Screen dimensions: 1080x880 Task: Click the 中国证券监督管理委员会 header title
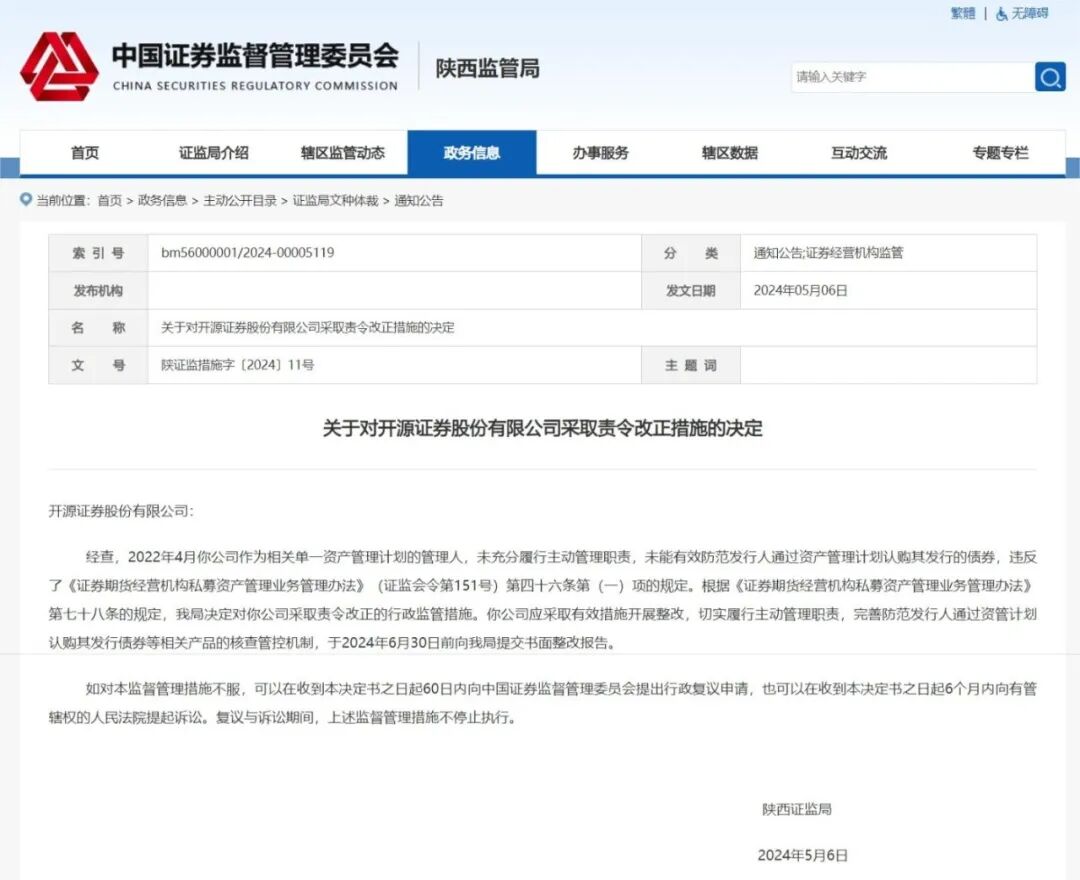[256, 56]
